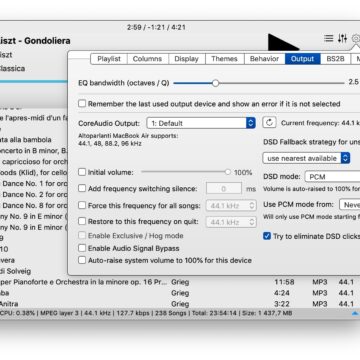360x360 pixels.
Task: Select the 'Dance No. 1 for orc' row
Action: tap(34, 183)
